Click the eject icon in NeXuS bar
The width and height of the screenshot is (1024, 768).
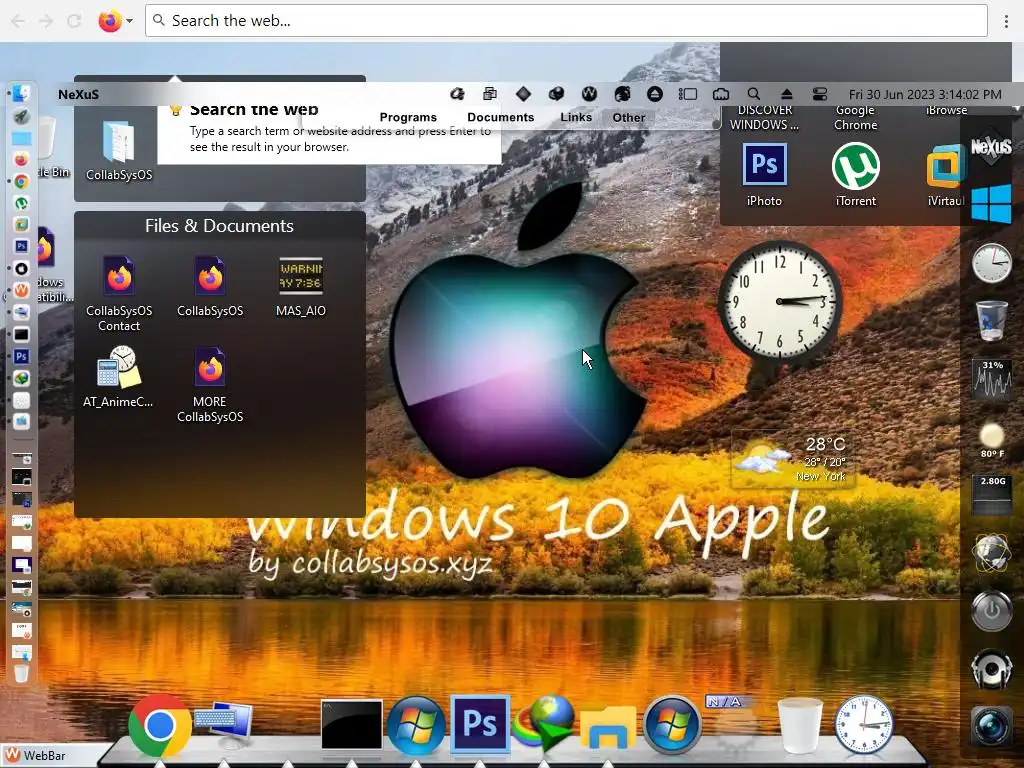click(787, 94)
